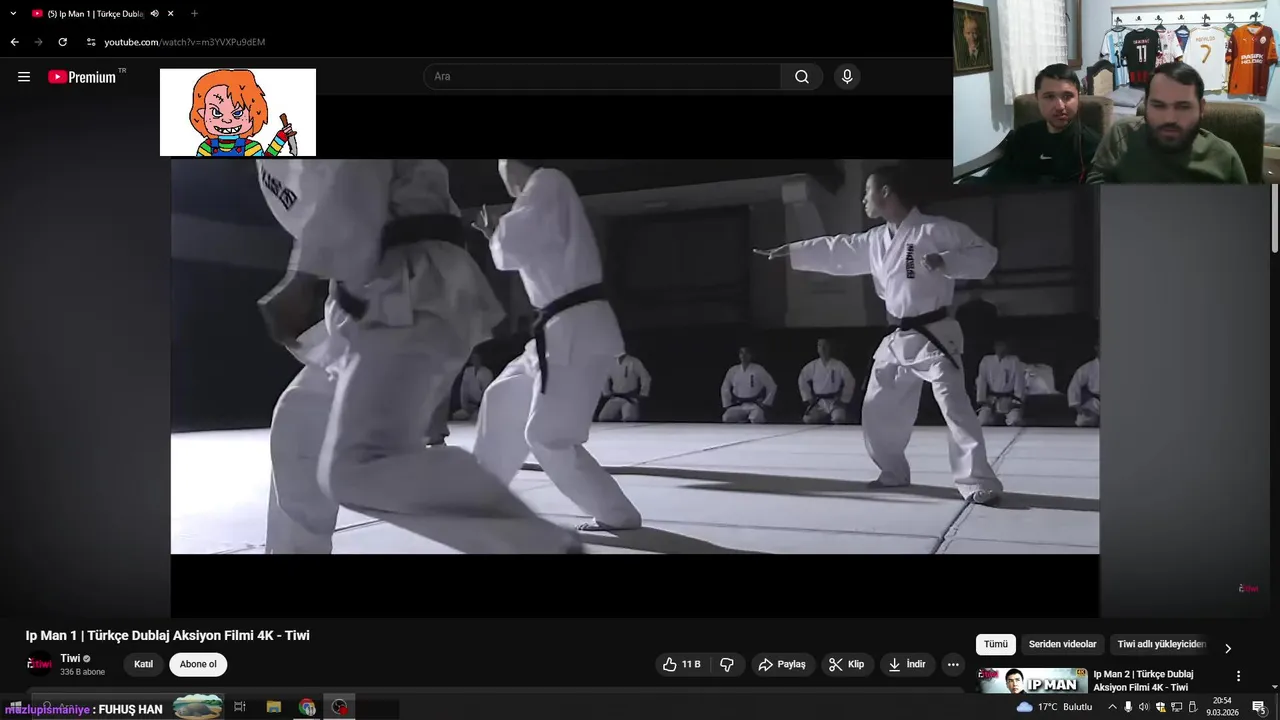The height and width of the screenshot is (720, 1280).
Task: Select the 'Tümü' filter chip
Action: 996,645
